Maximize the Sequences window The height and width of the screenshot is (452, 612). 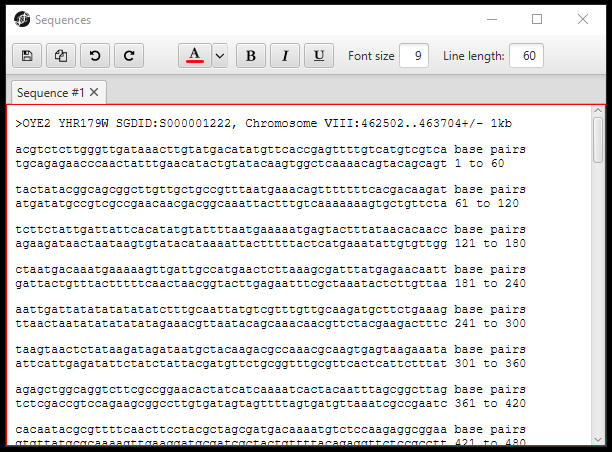[537, 19]
